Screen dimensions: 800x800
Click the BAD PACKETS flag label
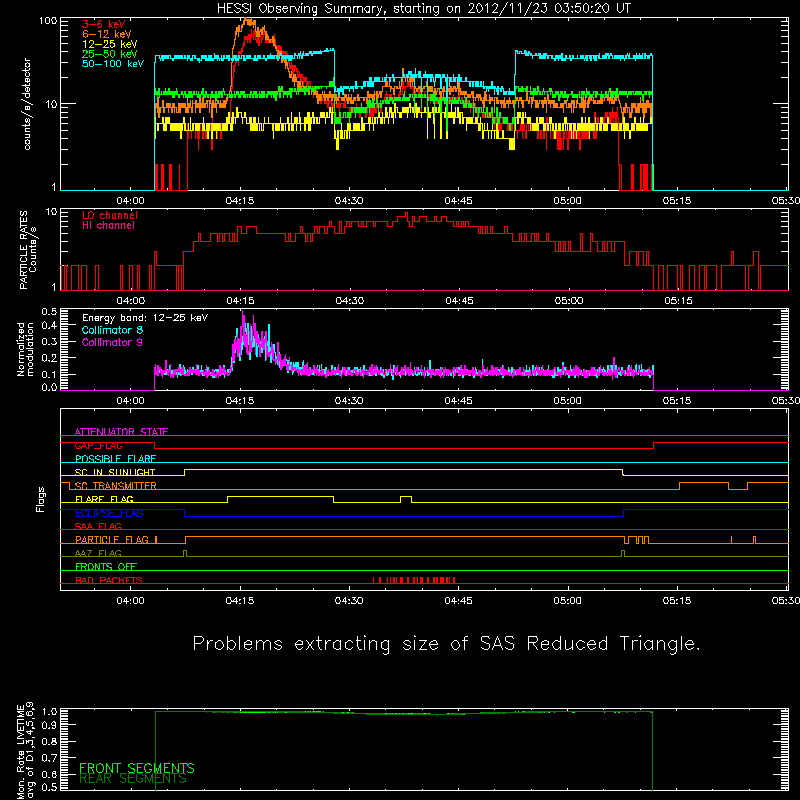tap(109, 580)
